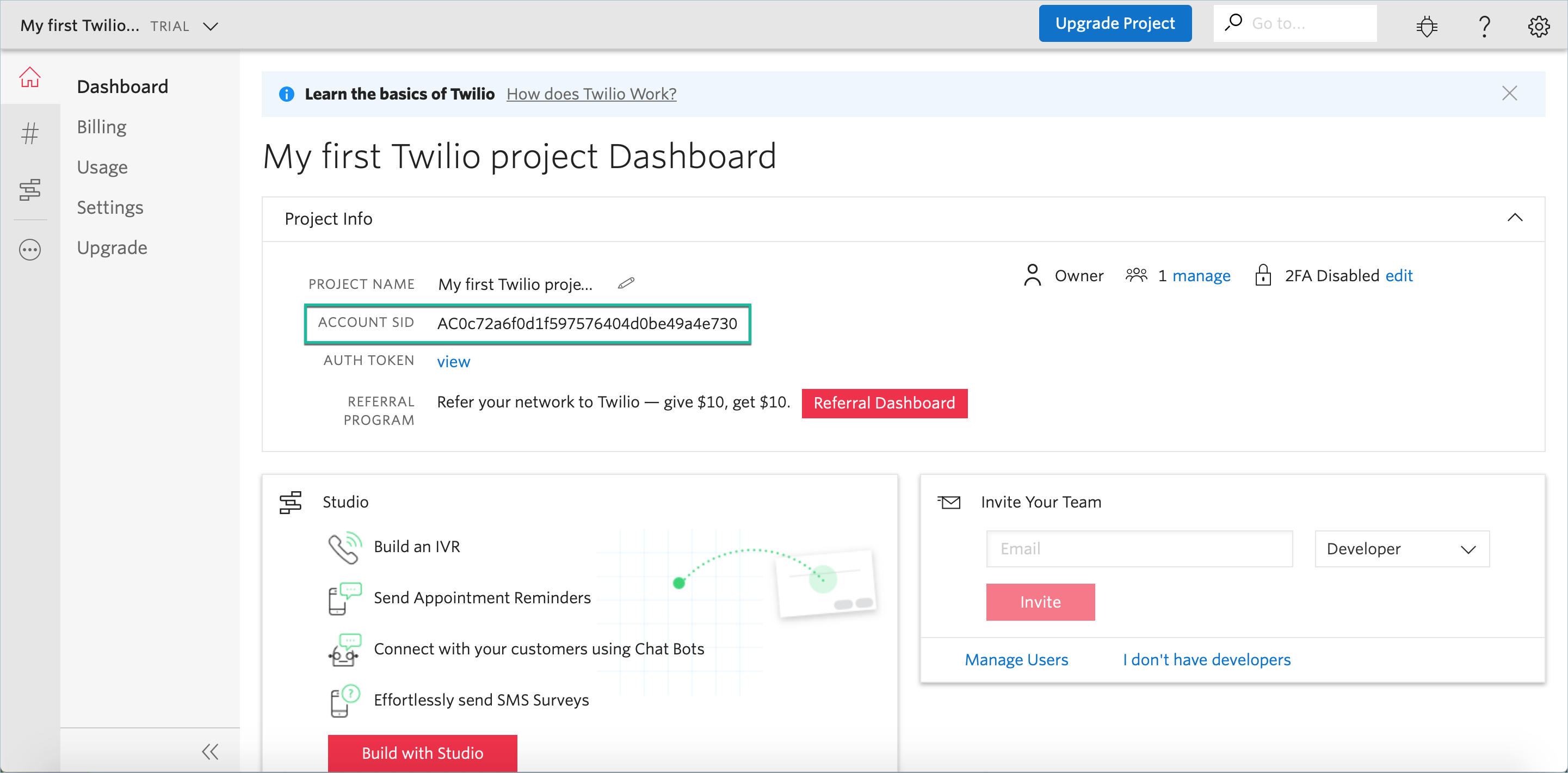
Task: Open Studio icon in left sidebar
Action: 29,190
